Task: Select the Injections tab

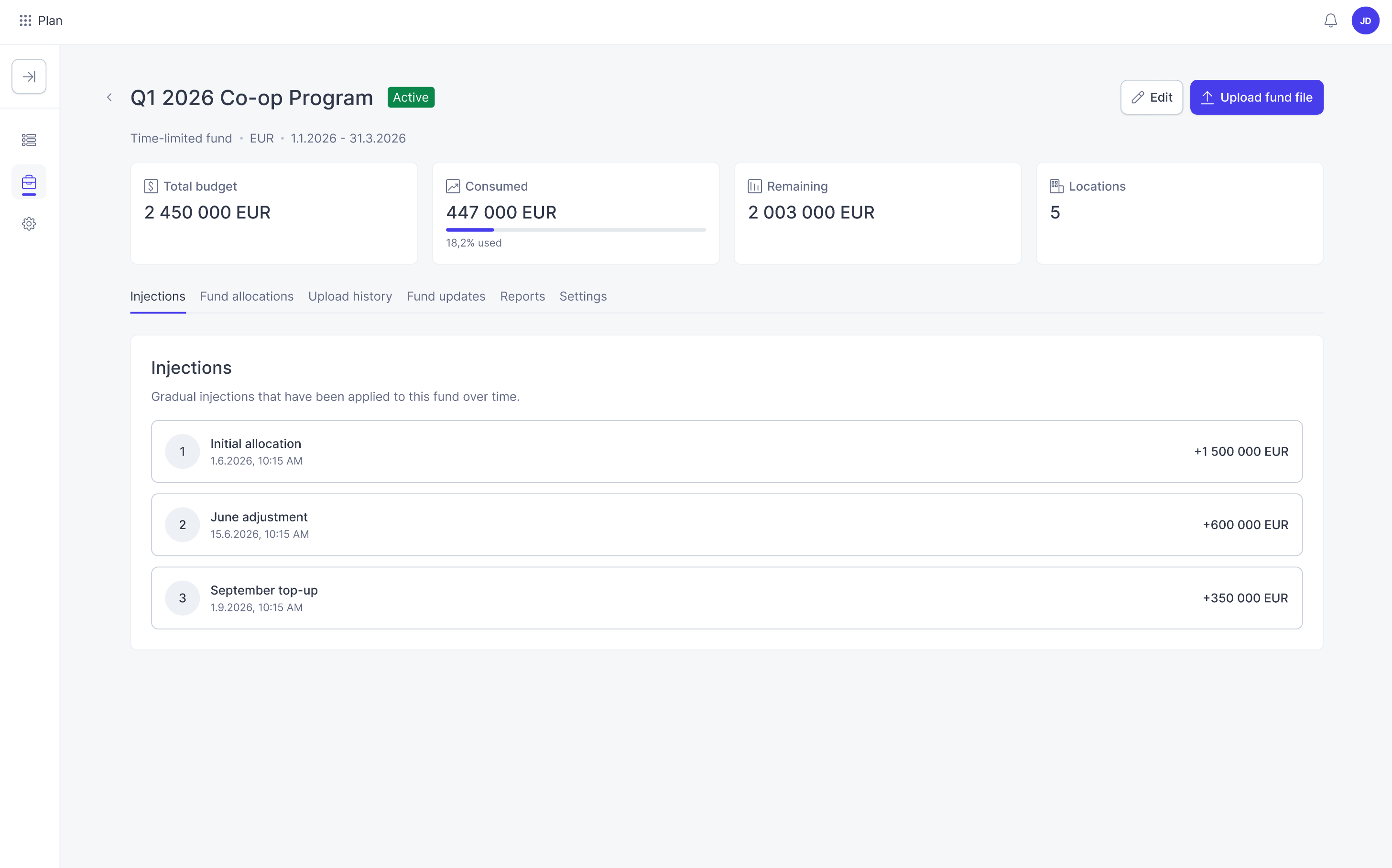Action: [158, 296]
